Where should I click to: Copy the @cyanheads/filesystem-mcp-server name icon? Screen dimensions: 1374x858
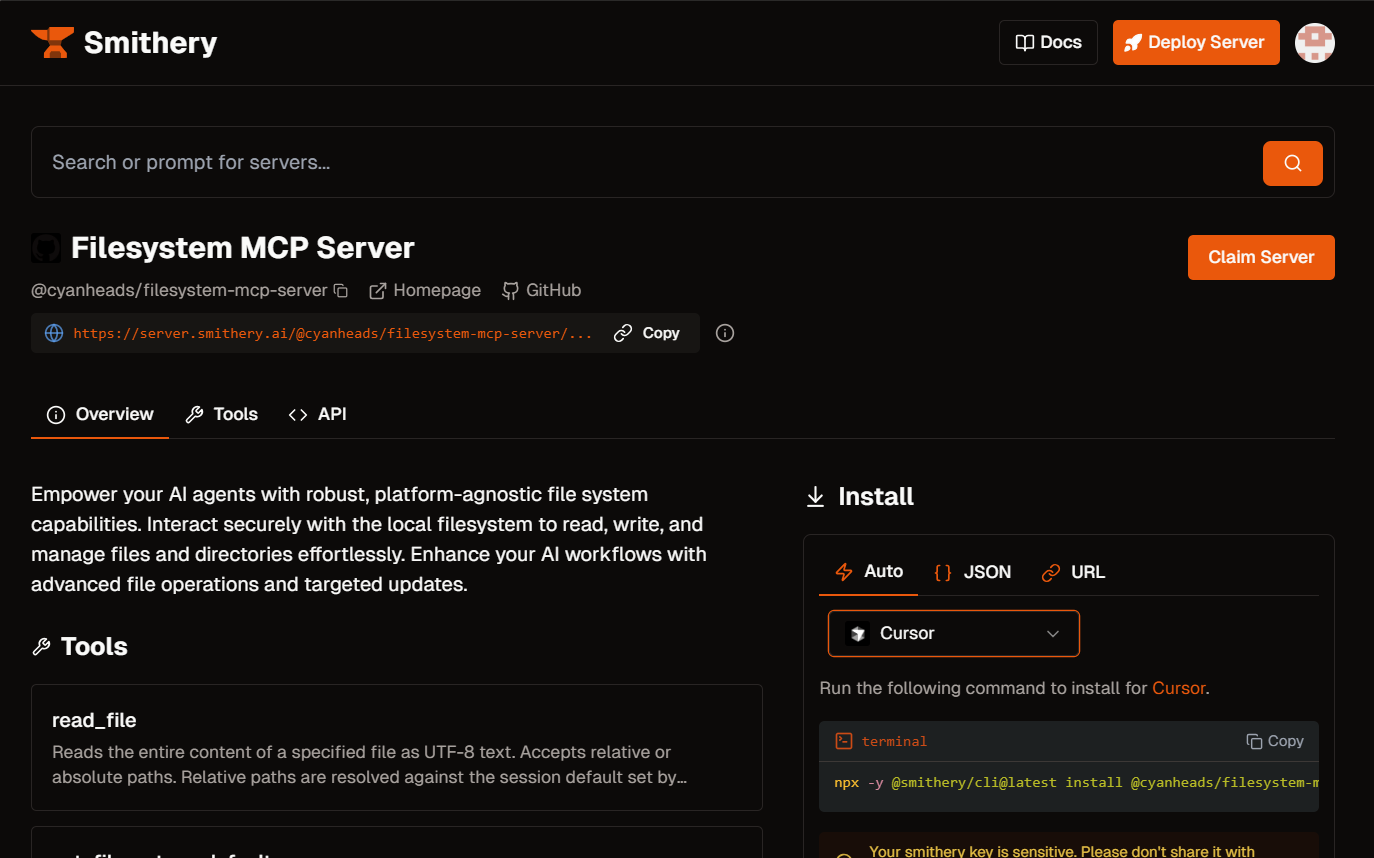click(x=341, y=290)
